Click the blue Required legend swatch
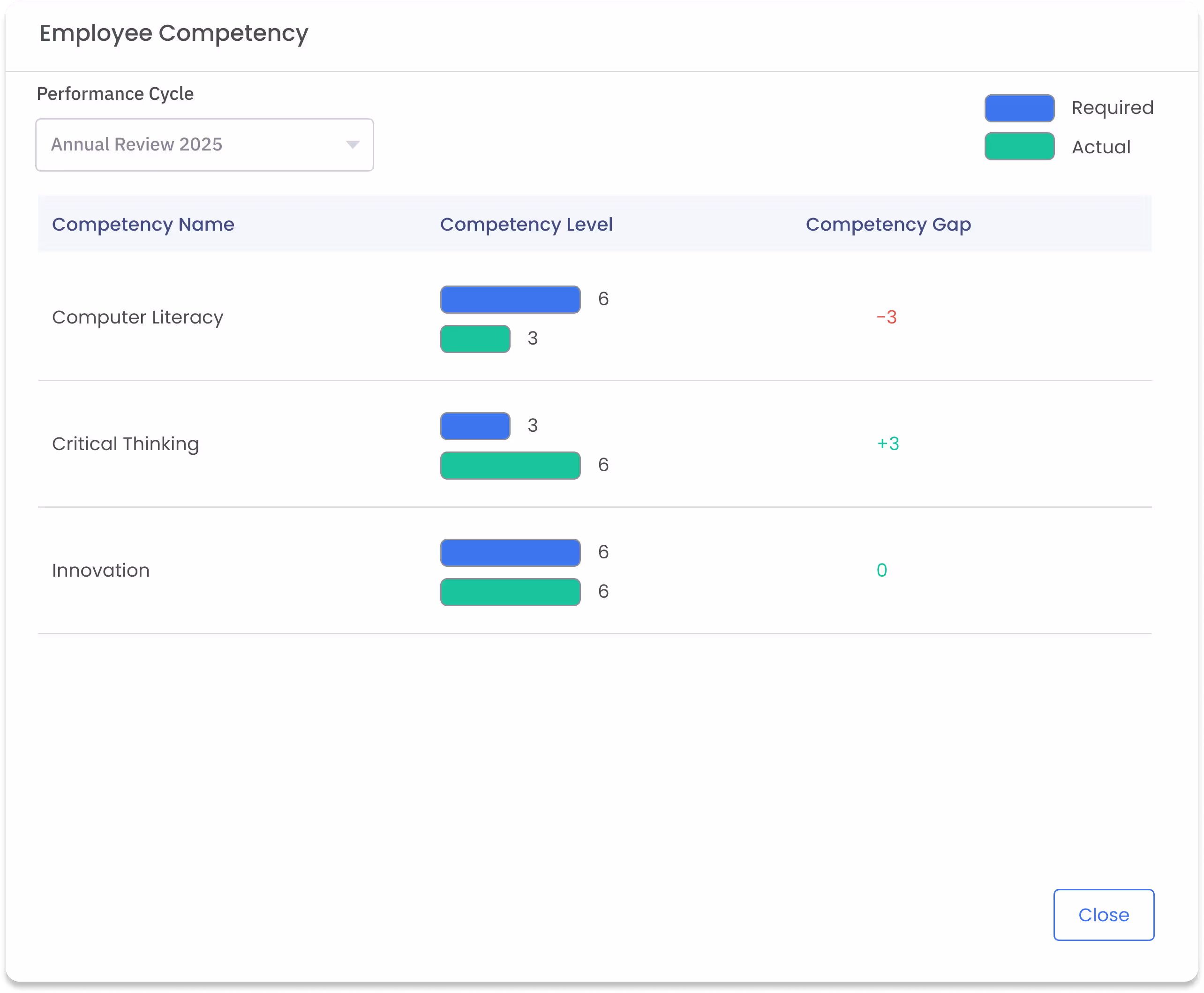Screen dimensions: 1204x993 pos(1019,108)
